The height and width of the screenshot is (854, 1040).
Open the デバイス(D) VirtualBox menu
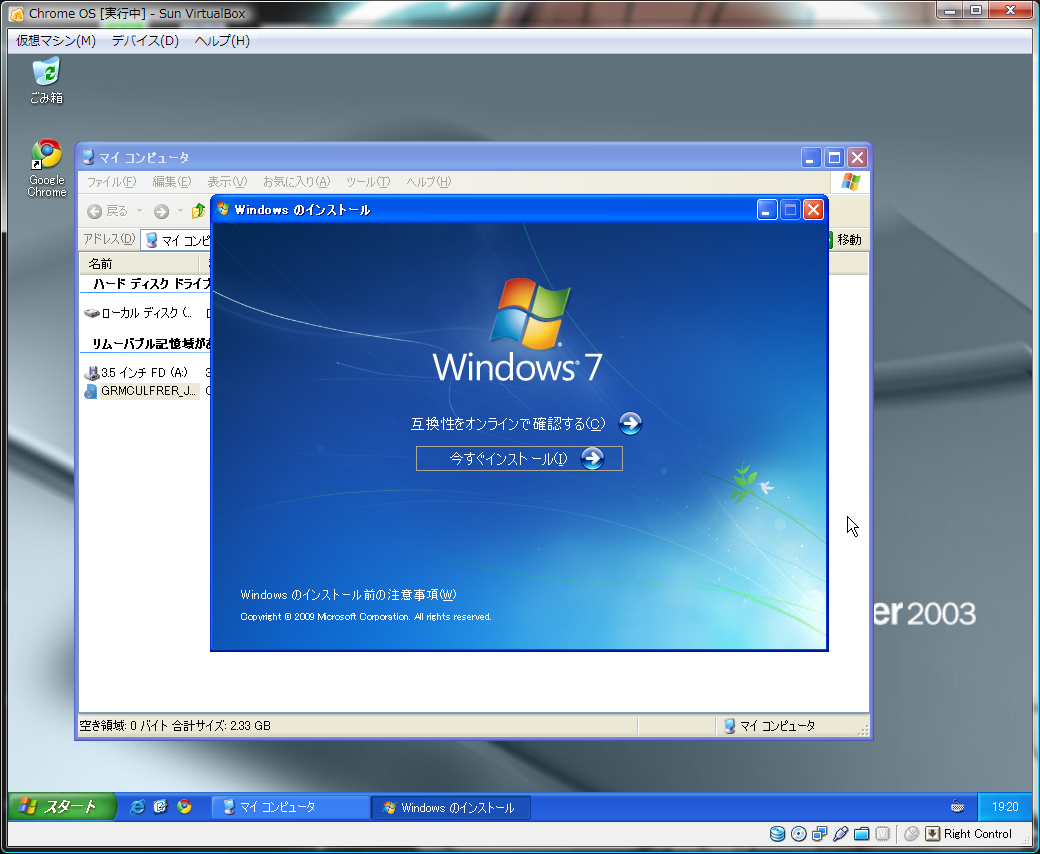click(x=145, y=40)
